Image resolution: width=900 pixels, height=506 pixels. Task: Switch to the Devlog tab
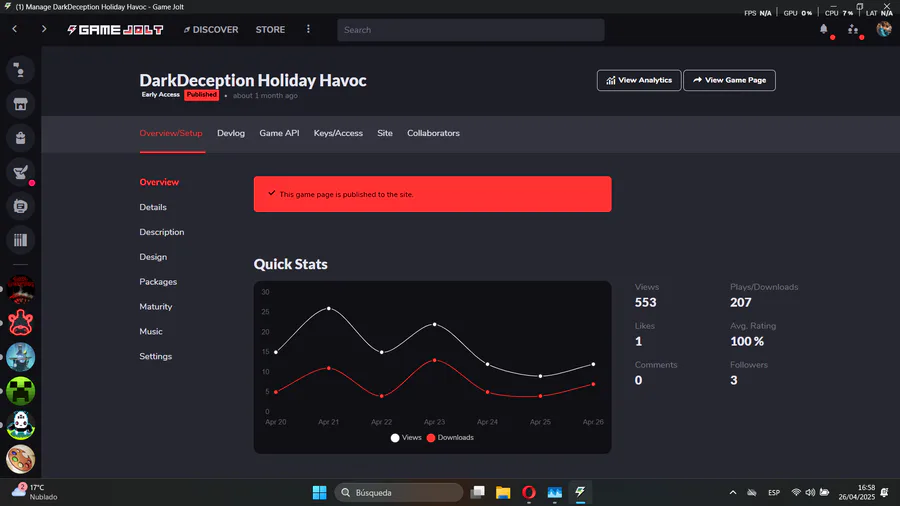point(231,133)
